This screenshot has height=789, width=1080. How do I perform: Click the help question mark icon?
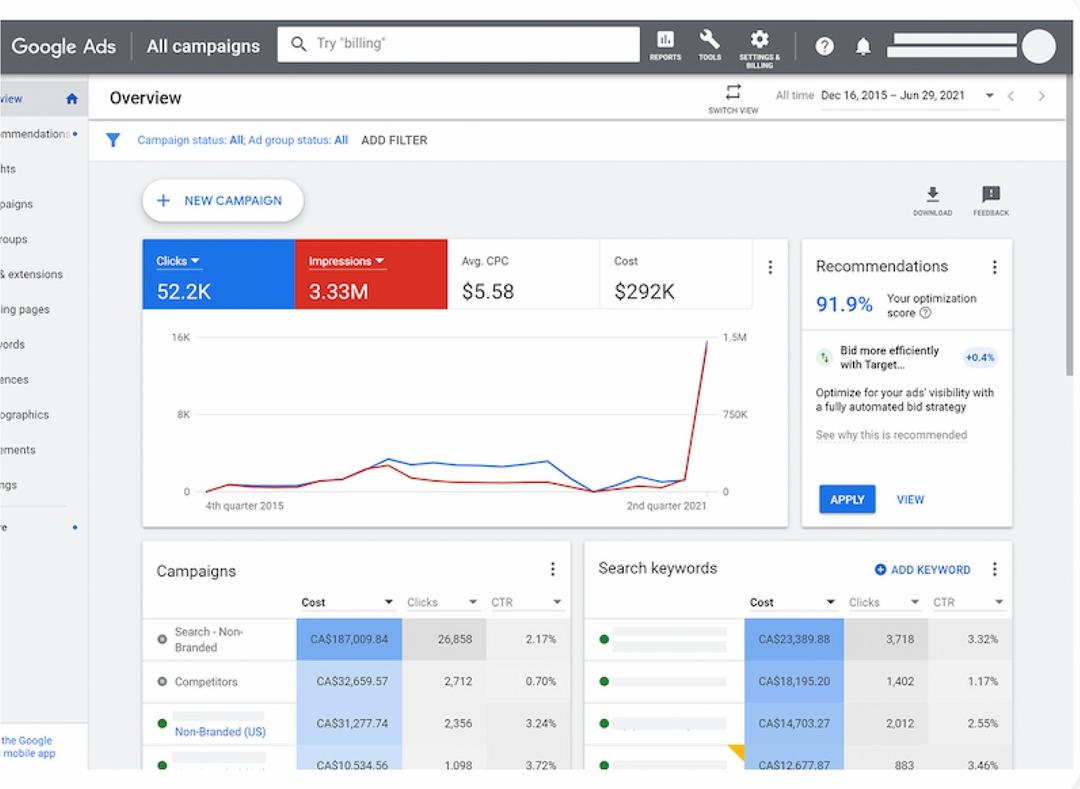pyautogui.click(x=824, y=46)
